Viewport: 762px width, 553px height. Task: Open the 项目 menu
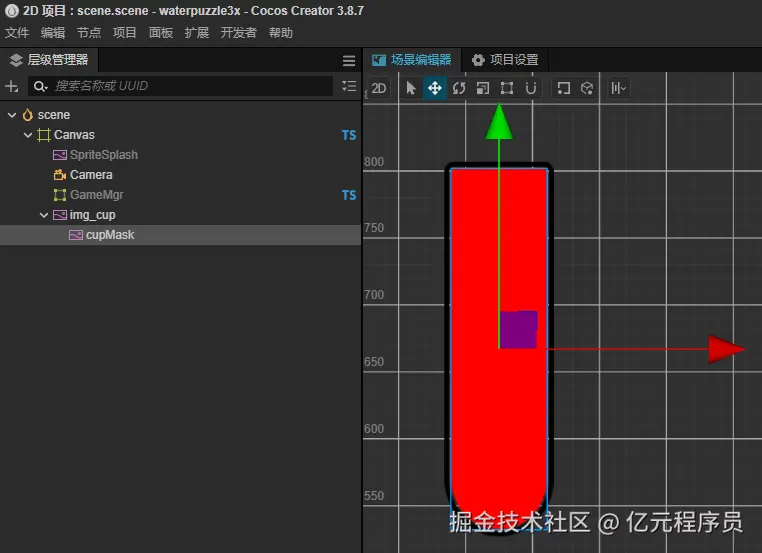124,33
